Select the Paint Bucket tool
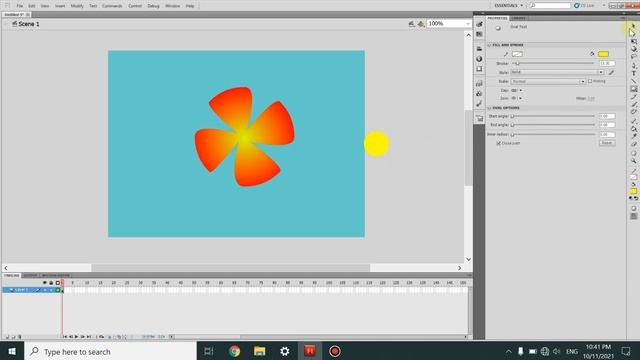 coord(633,129)
